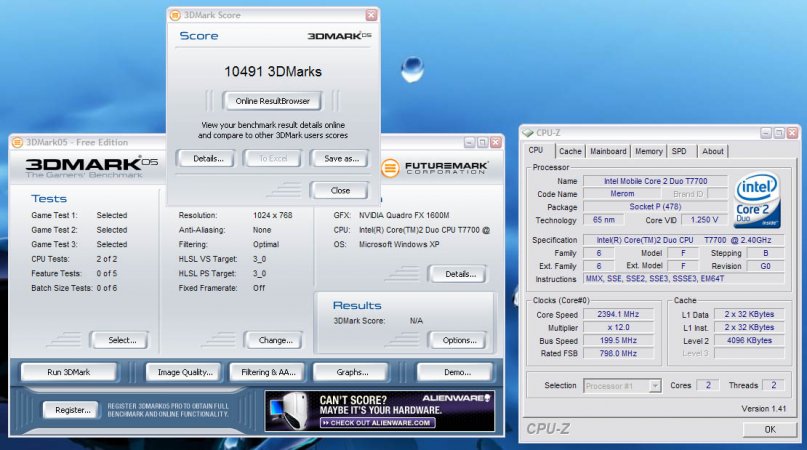807x450 pixels.
Task: Switch to Memory tab in CPU-Z
Action: pos(648,151)
